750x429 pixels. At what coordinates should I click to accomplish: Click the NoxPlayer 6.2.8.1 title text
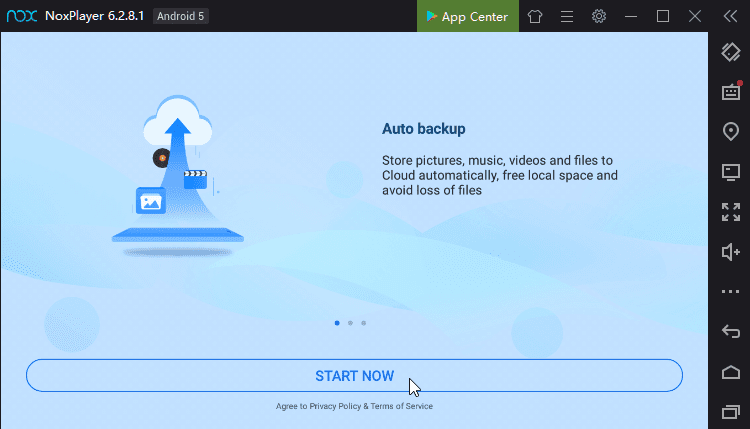point(94,16)
